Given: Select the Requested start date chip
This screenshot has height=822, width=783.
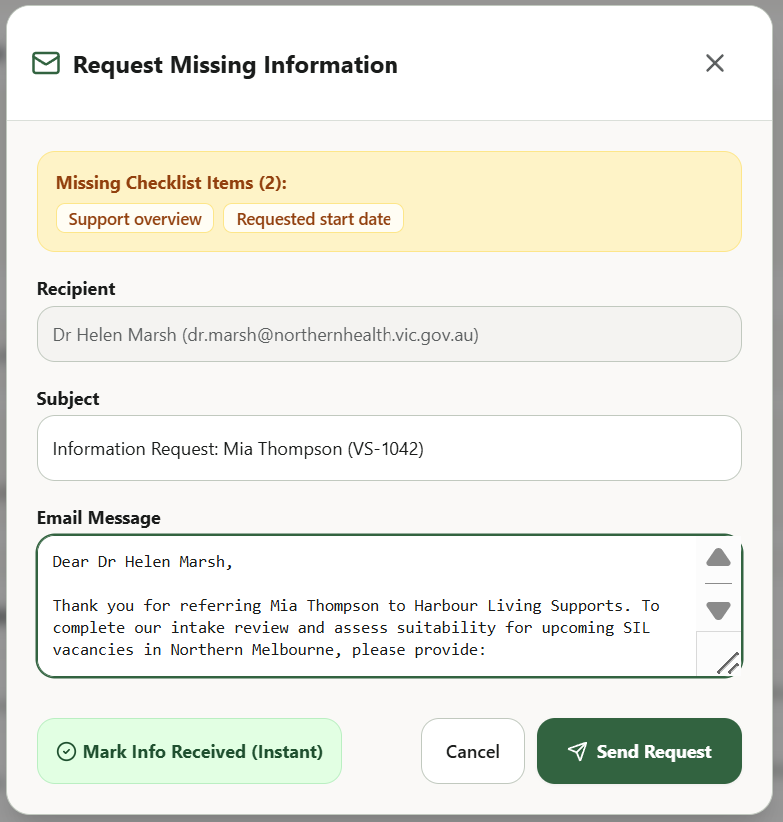Looking at the screenshot, I should click(x=313, y=219).
